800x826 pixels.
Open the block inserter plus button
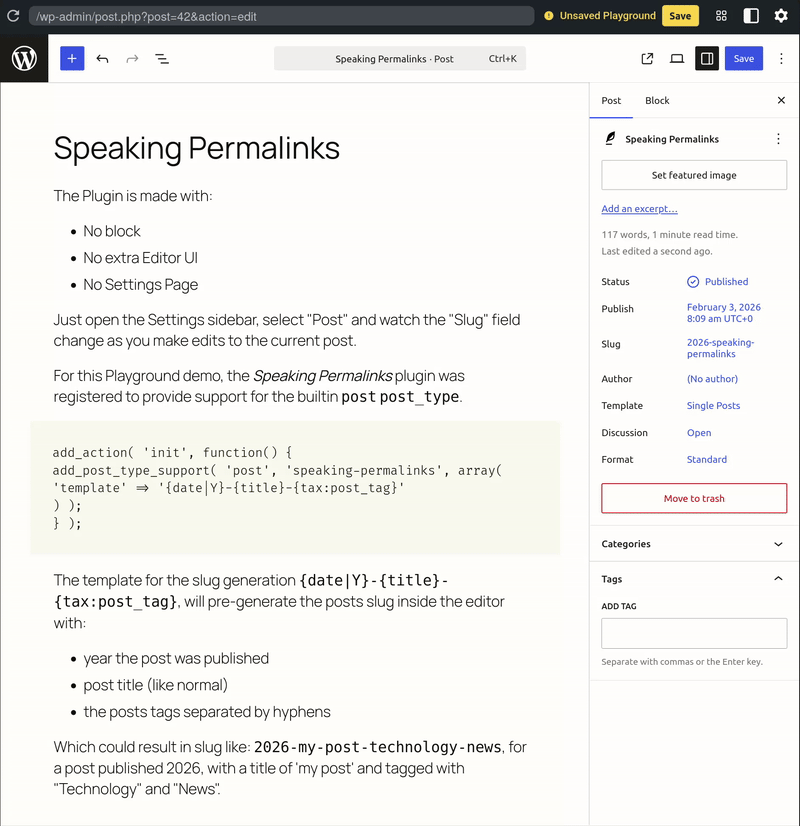[x=72, y=58]
